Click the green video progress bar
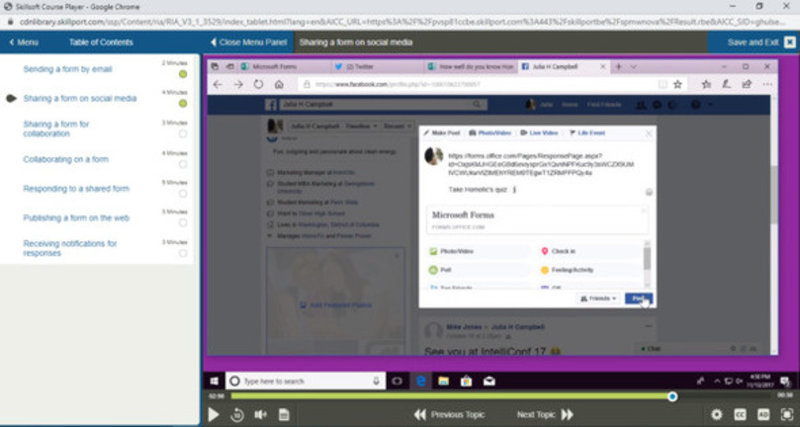This screenshot has width=800, height=427. [x=452, y=396]
